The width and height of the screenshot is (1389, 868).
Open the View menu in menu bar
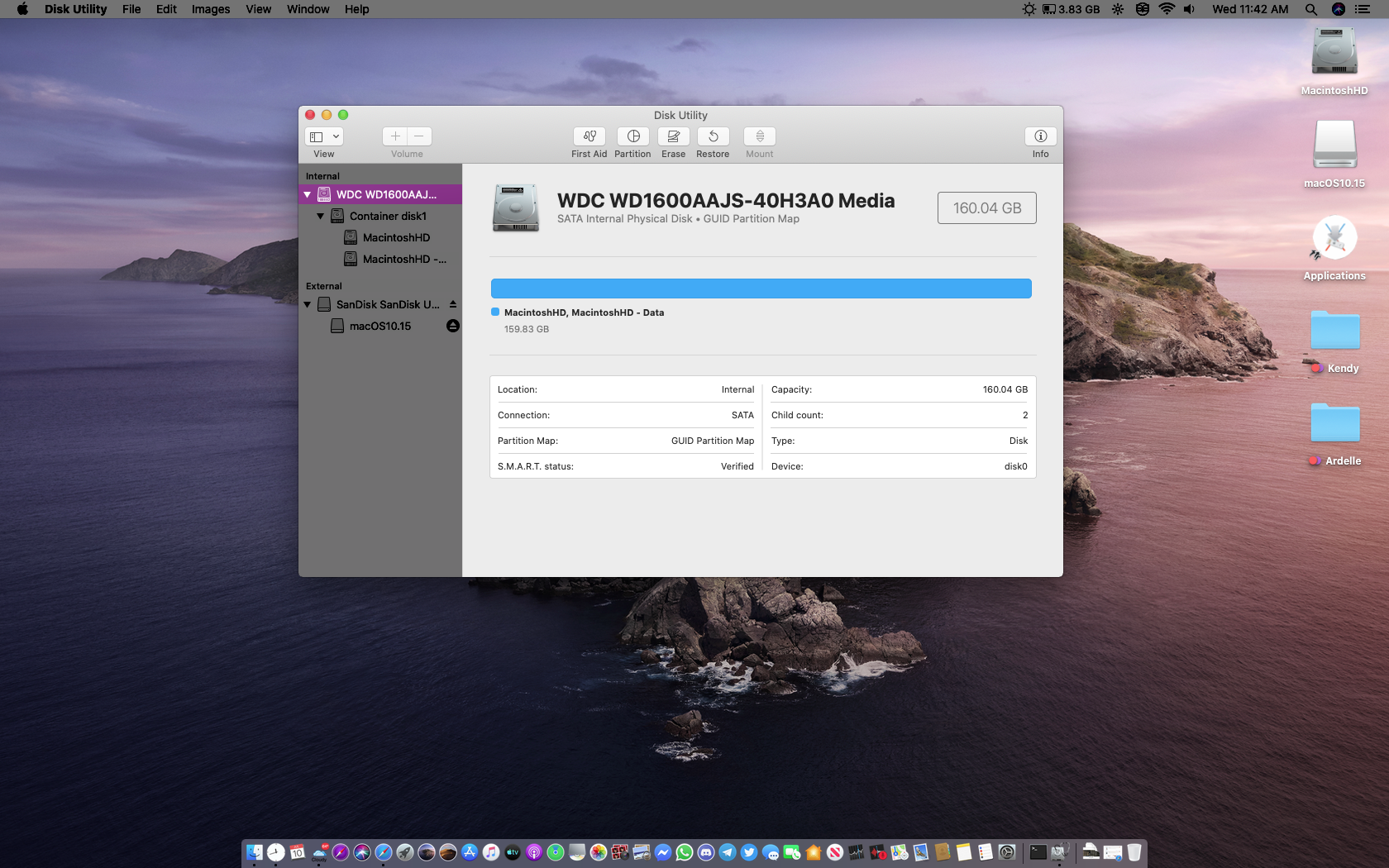click(x=259, y=9)
